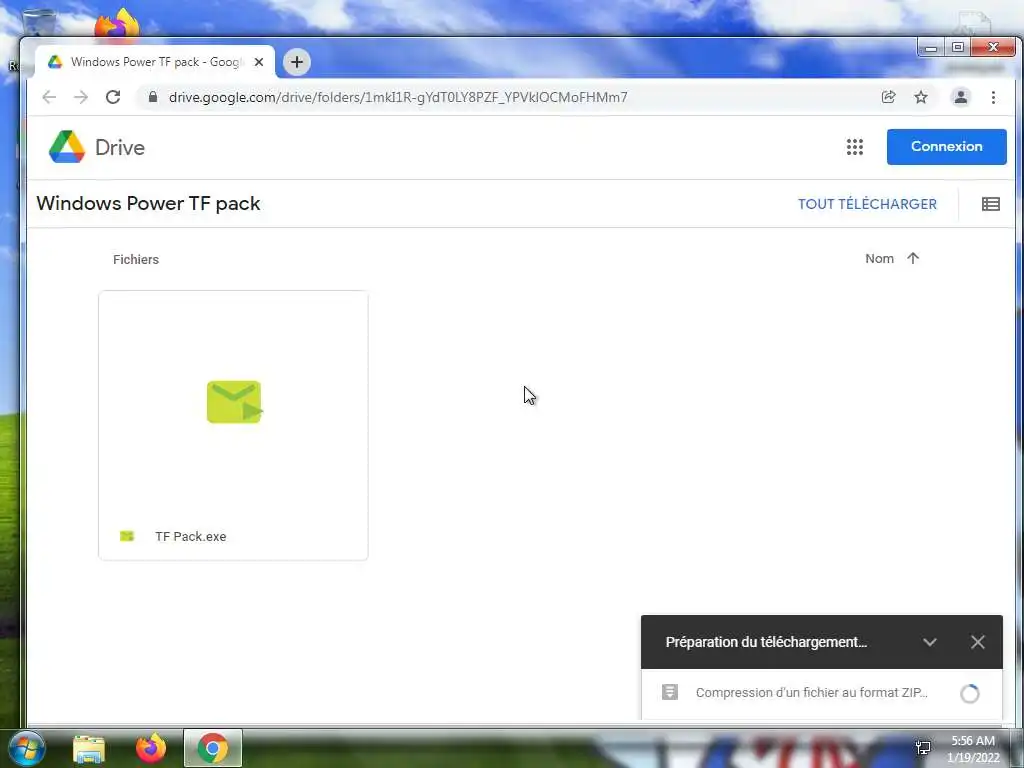Screen dimensions: 1024x768
Task: Reload the page with refresh icon
Action: coord(113,97)
